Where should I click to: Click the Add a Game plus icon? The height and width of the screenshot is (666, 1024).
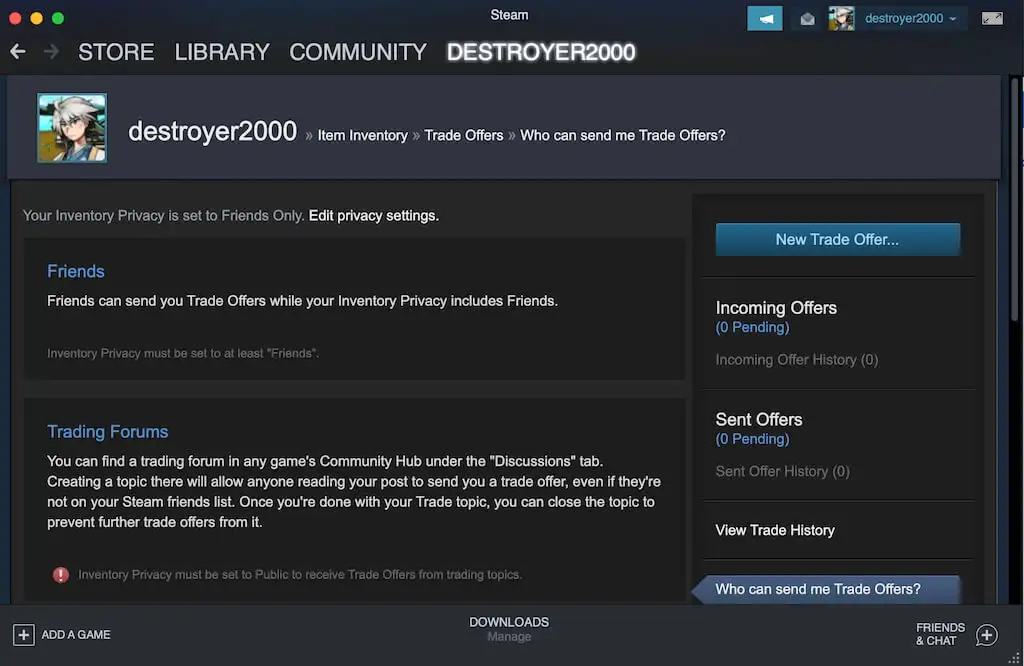[24, 635]
